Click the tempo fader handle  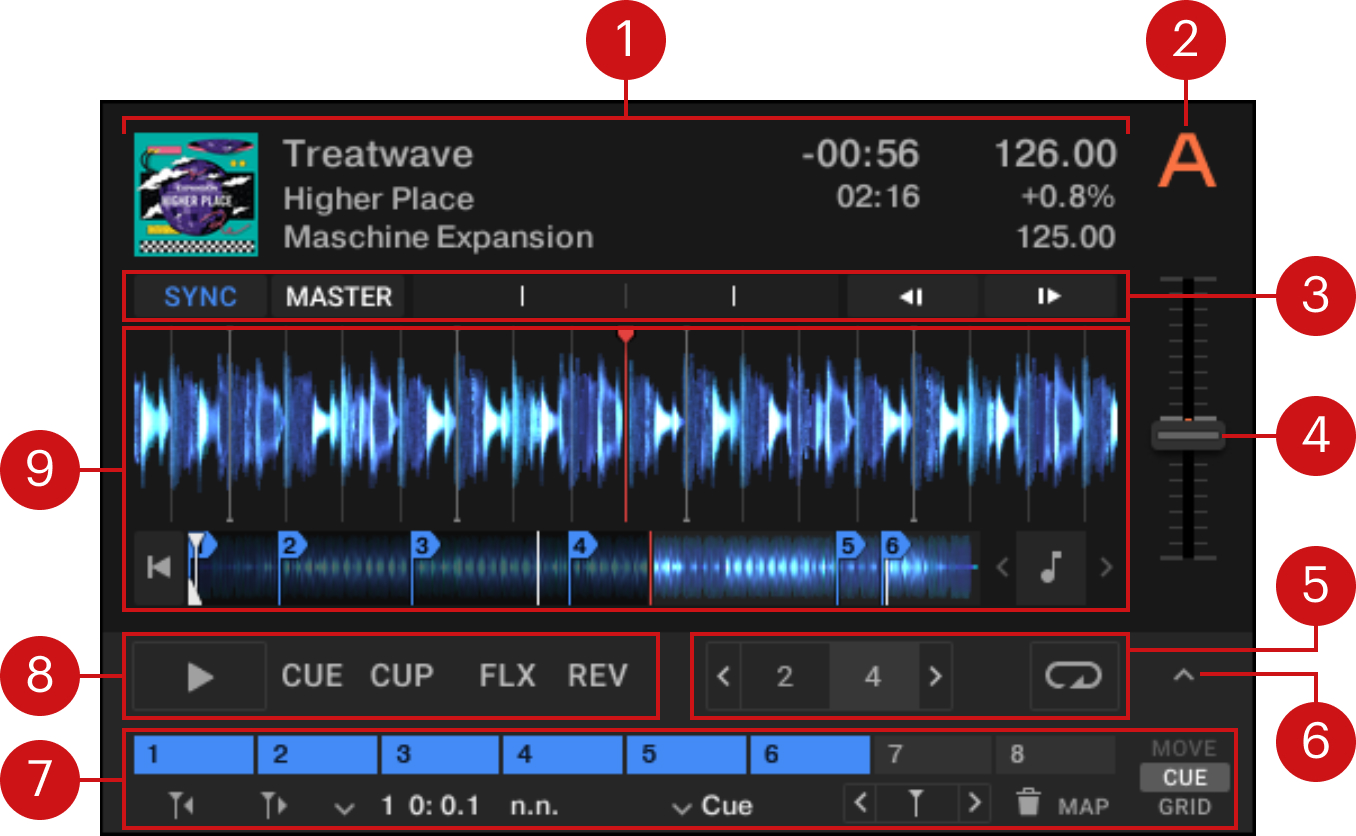(x=1187, y=436)
